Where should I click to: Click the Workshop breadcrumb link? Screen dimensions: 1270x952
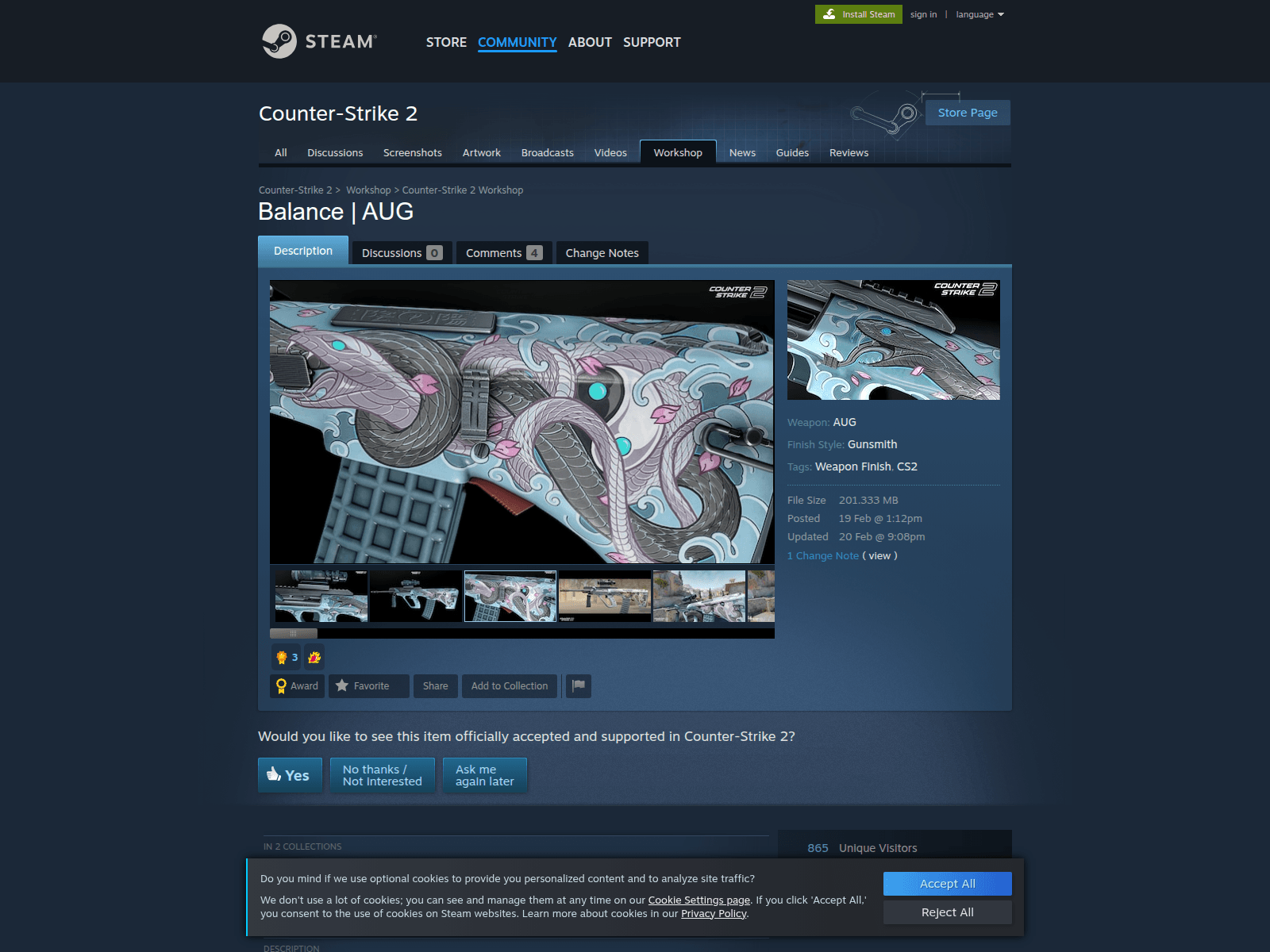[x=368, y=190]
